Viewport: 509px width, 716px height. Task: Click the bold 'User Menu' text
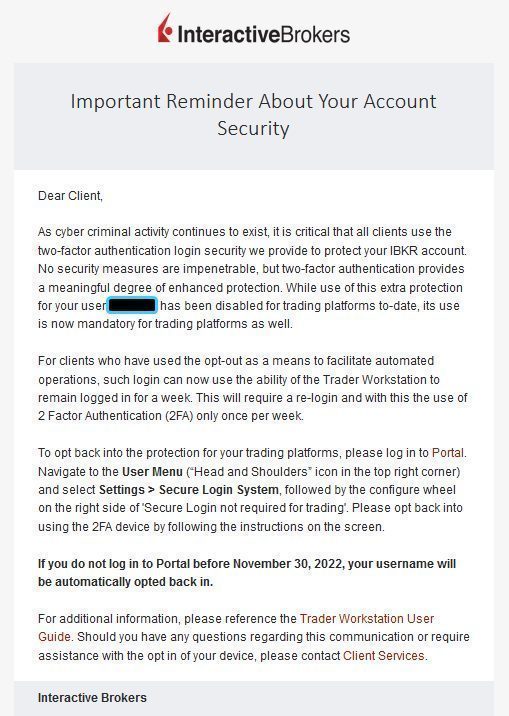click(152, 471)
